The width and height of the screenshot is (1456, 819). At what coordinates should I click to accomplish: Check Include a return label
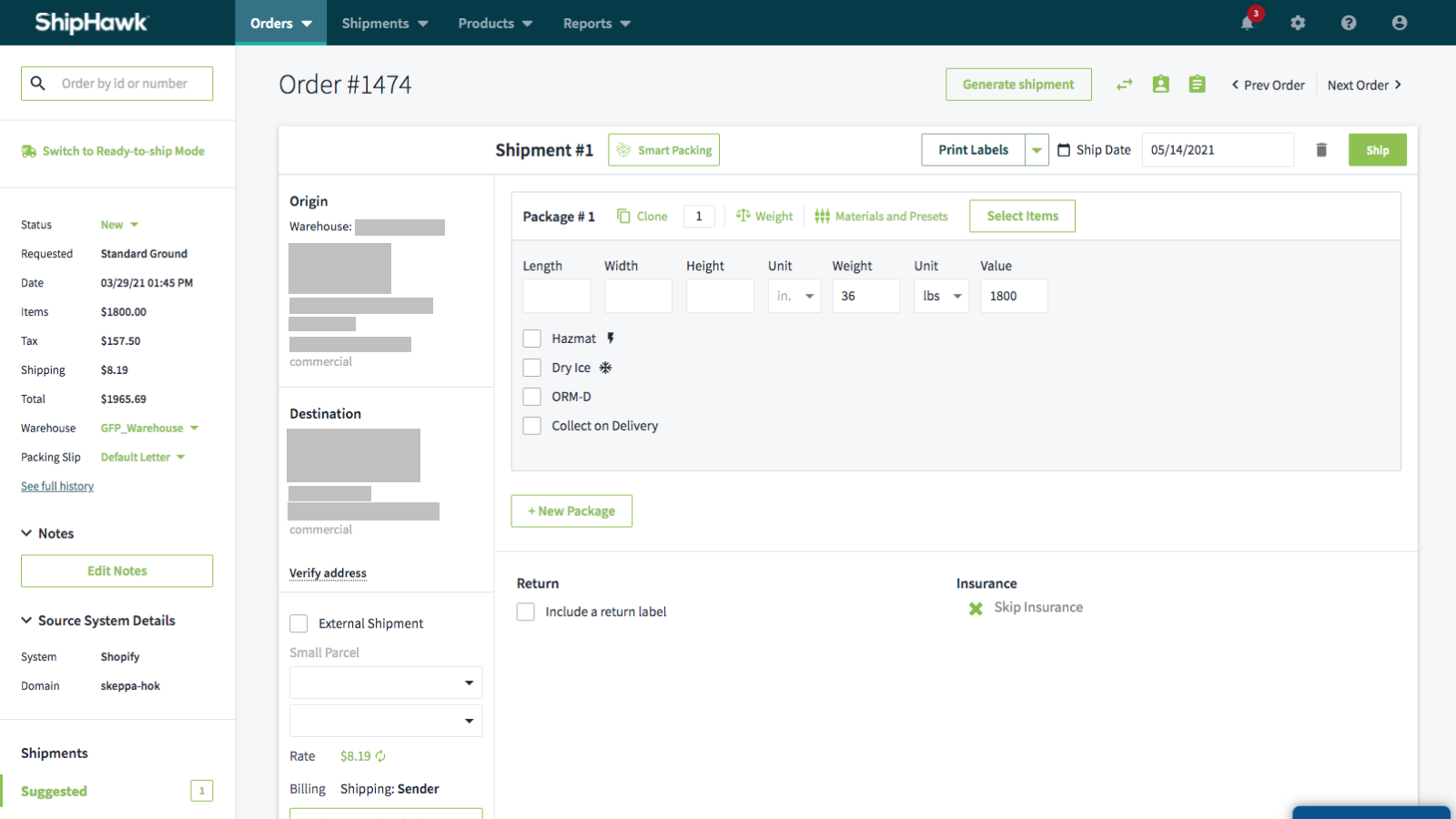click(x=526, y=612)
